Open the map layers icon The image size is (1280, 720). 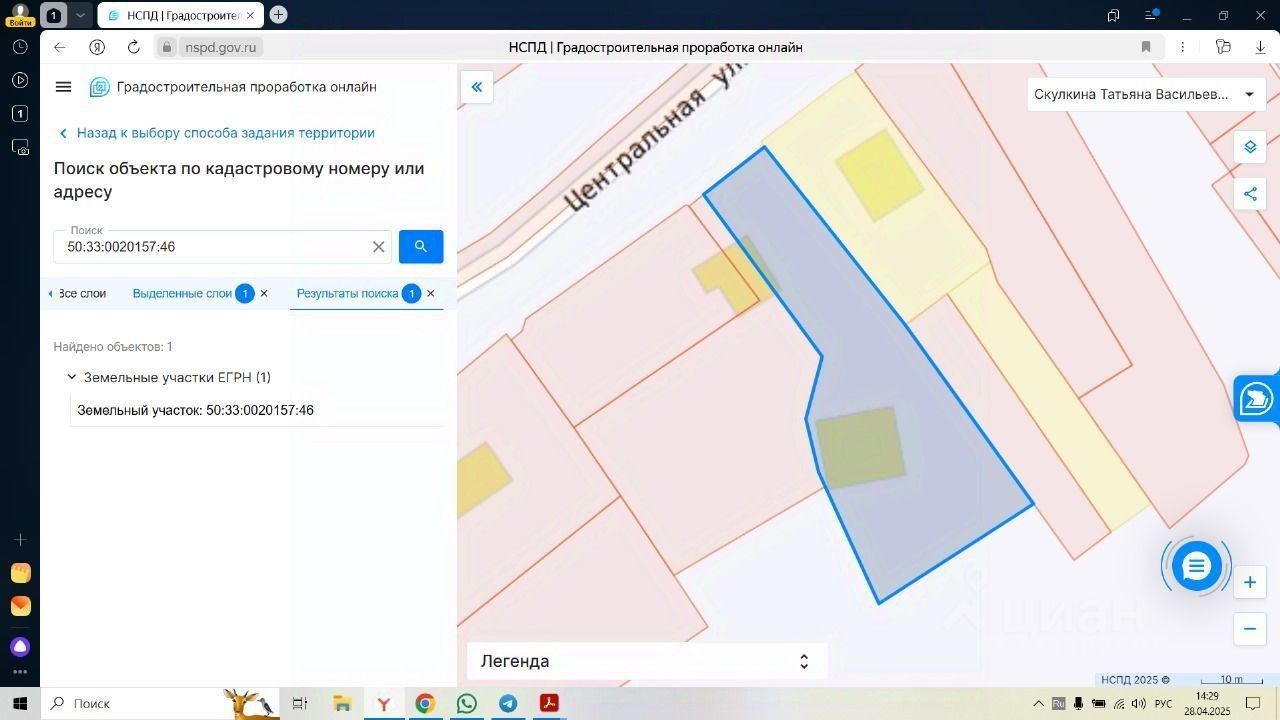tap(1250, 147)
